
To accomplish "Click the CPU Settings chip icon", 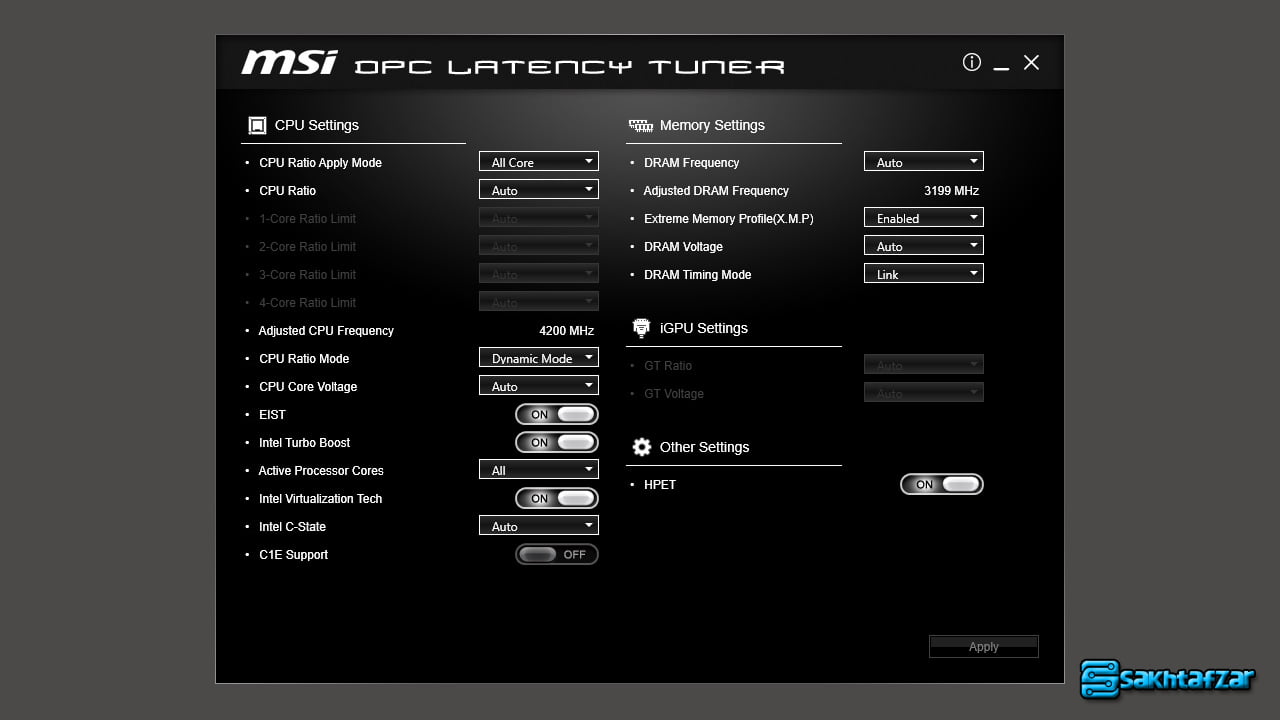I will pos(257,125).
